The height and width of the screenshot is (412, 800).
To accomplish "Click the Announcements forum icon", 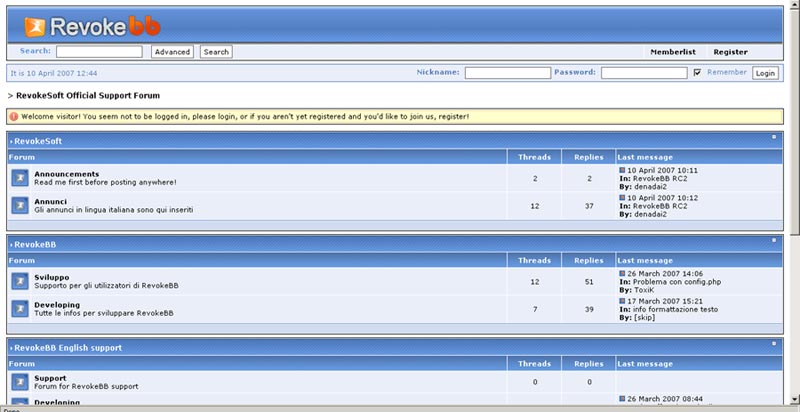I will [19, 177].
